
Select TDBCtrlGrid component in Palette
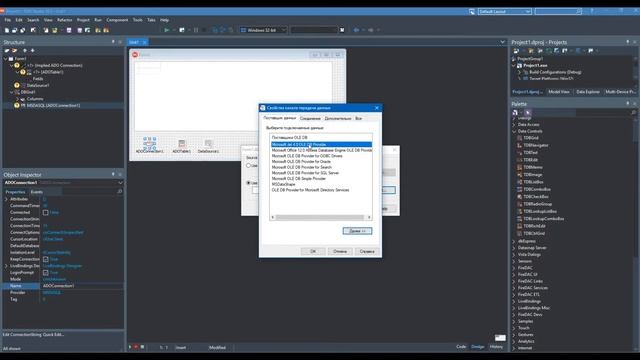point(534,233)
